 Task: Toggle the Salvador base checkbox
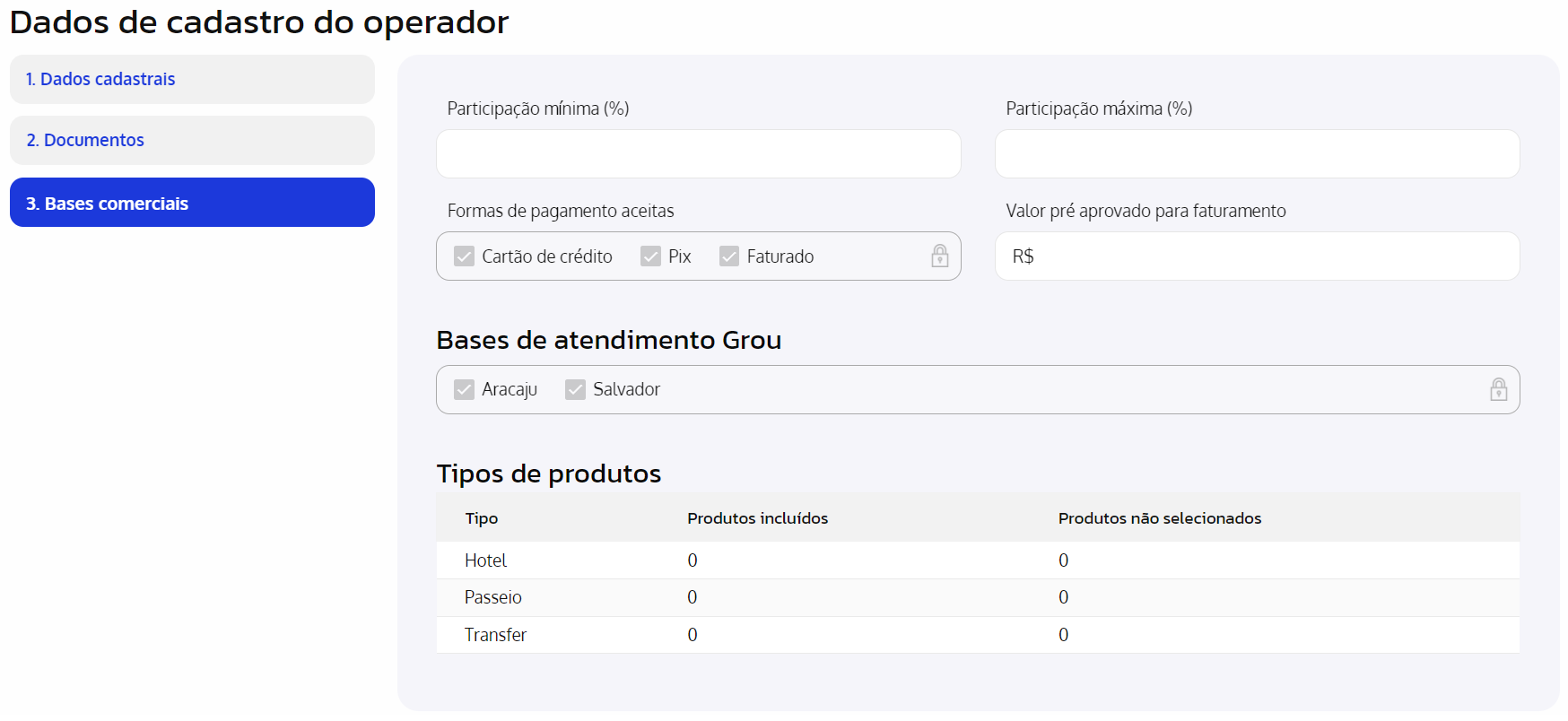click(x=575, y=389)
